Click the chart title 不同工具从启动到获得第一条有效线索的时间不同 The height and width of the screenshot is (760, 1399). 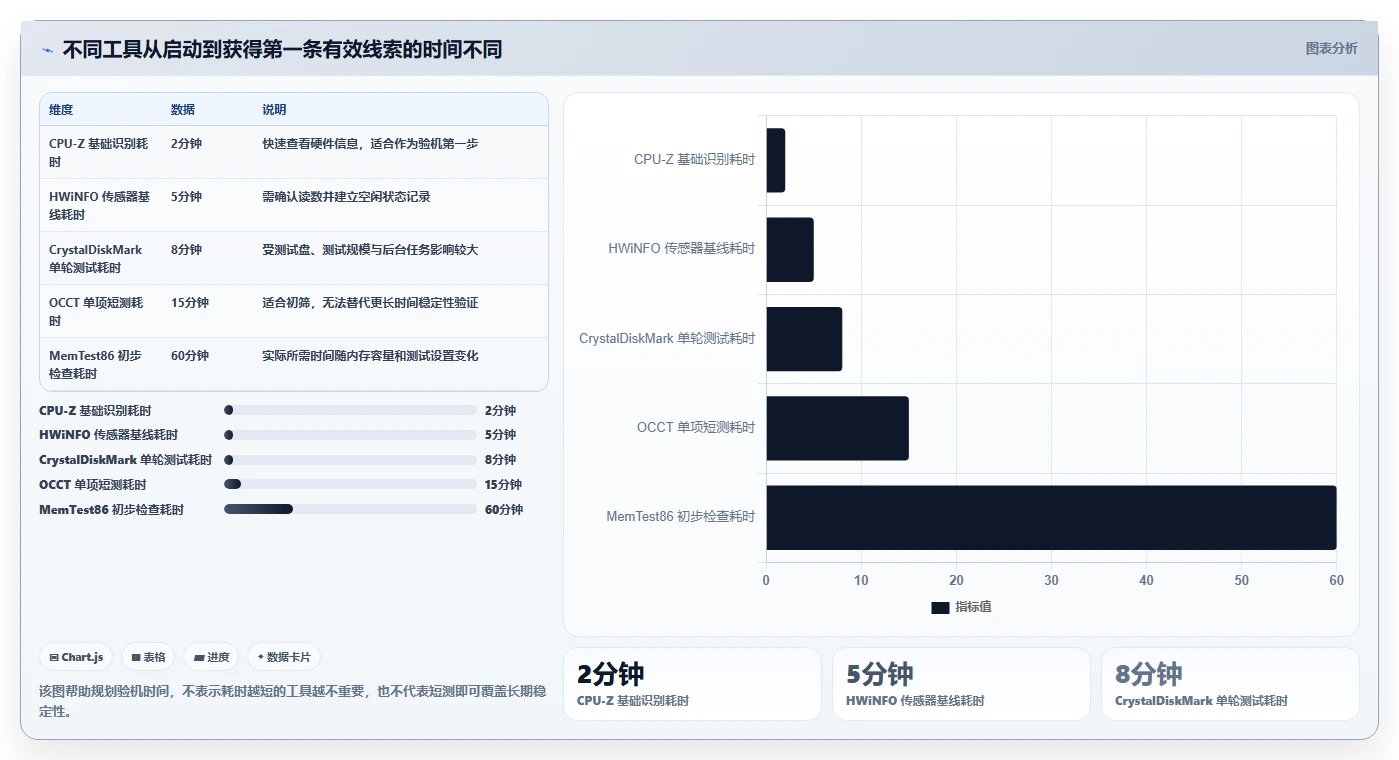(282, 50)
